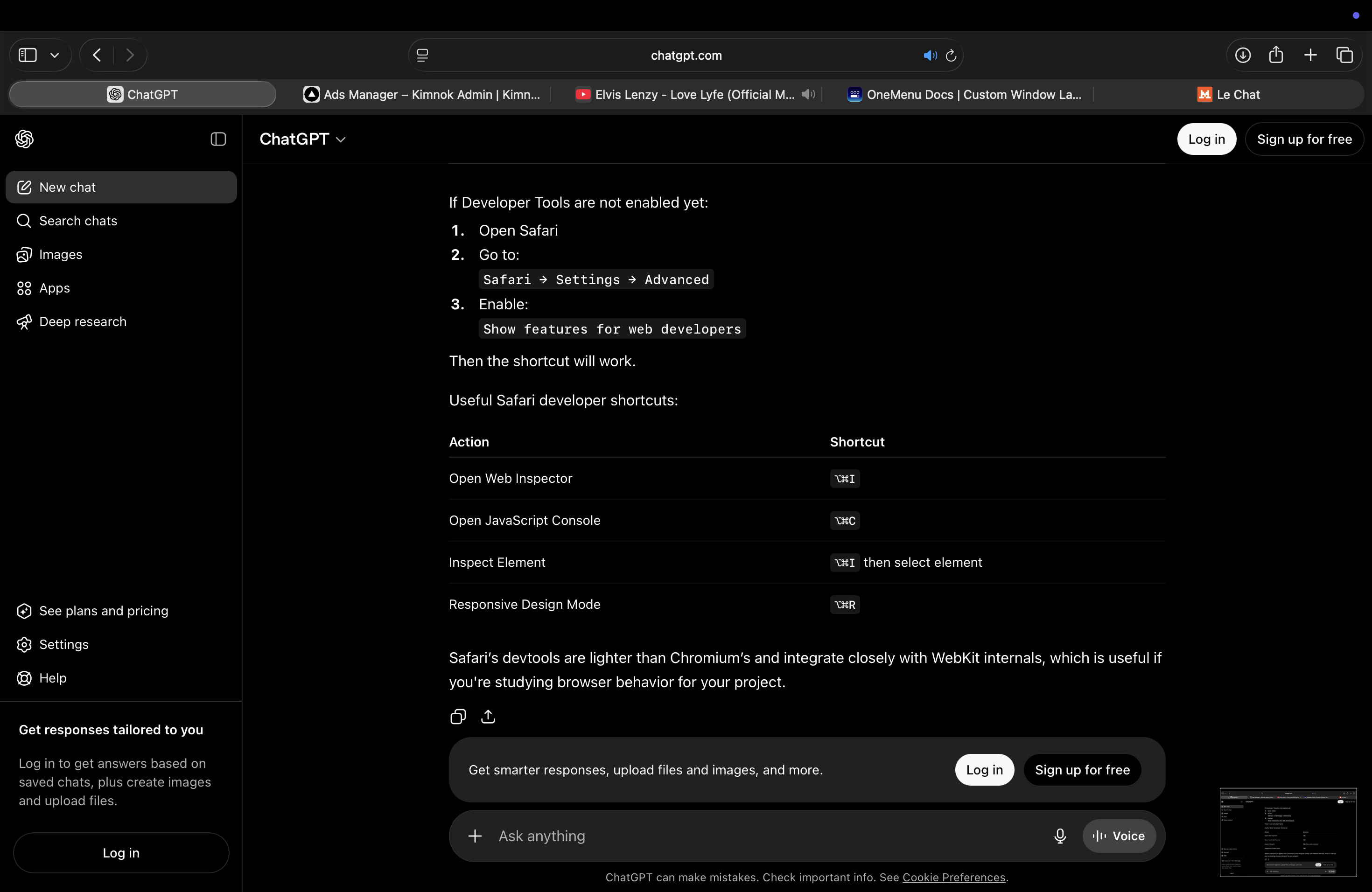Click Sign up for free in header
The height and width of the screenshot is (892, 1372).
click(1304, 139)
